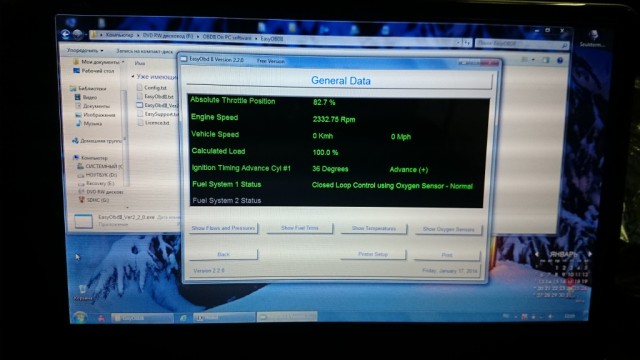Screen dimensions: 640x360
Task: Click the Show Fuel Trims button
Action: [300, 228]
